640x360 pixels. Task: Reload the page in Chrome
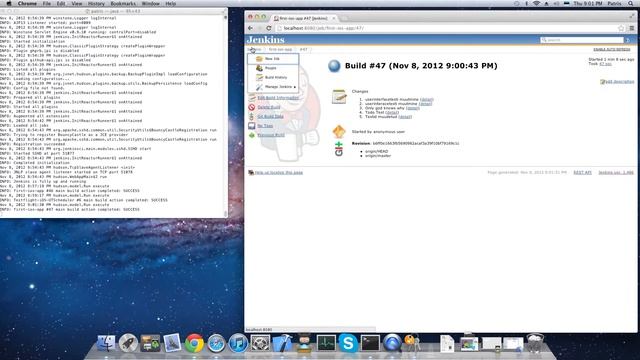coord(269,28)
